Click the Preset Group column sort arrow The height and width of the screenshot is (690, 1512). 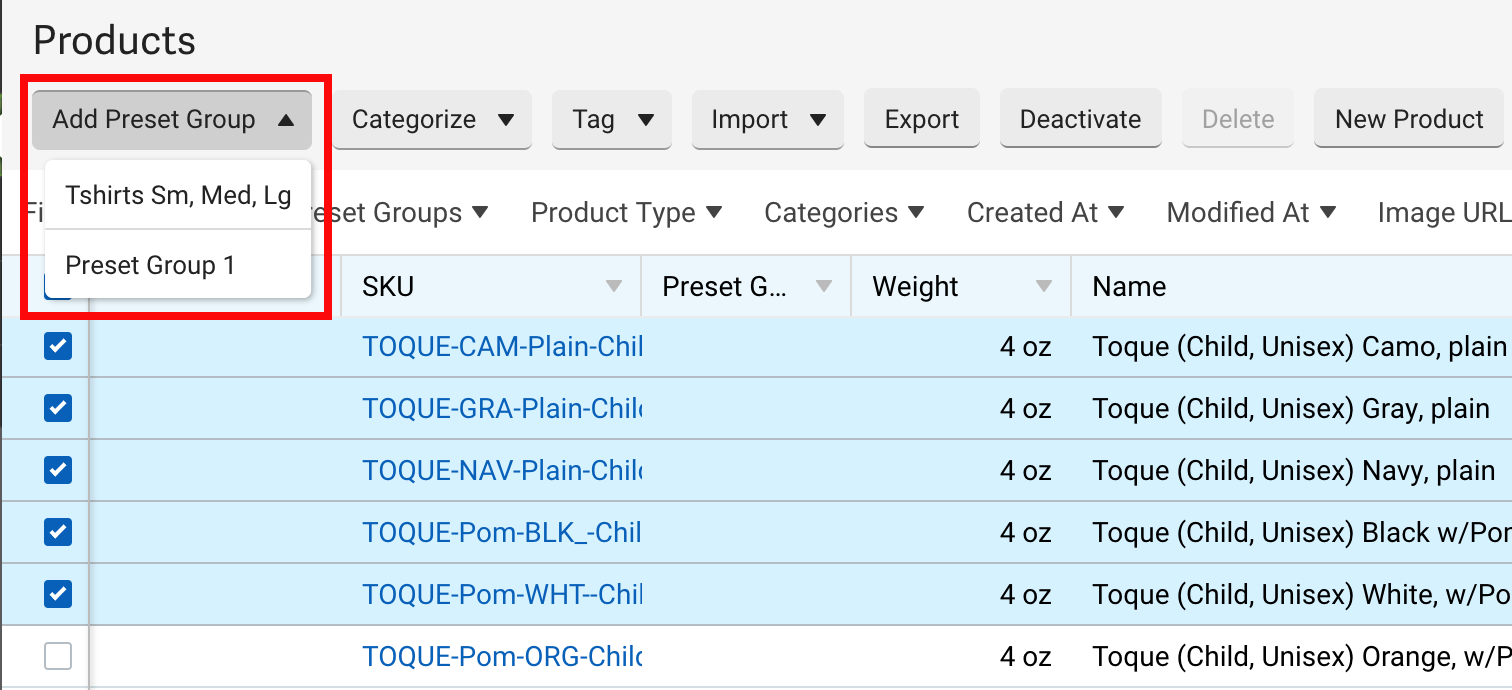tap(824, 287)
